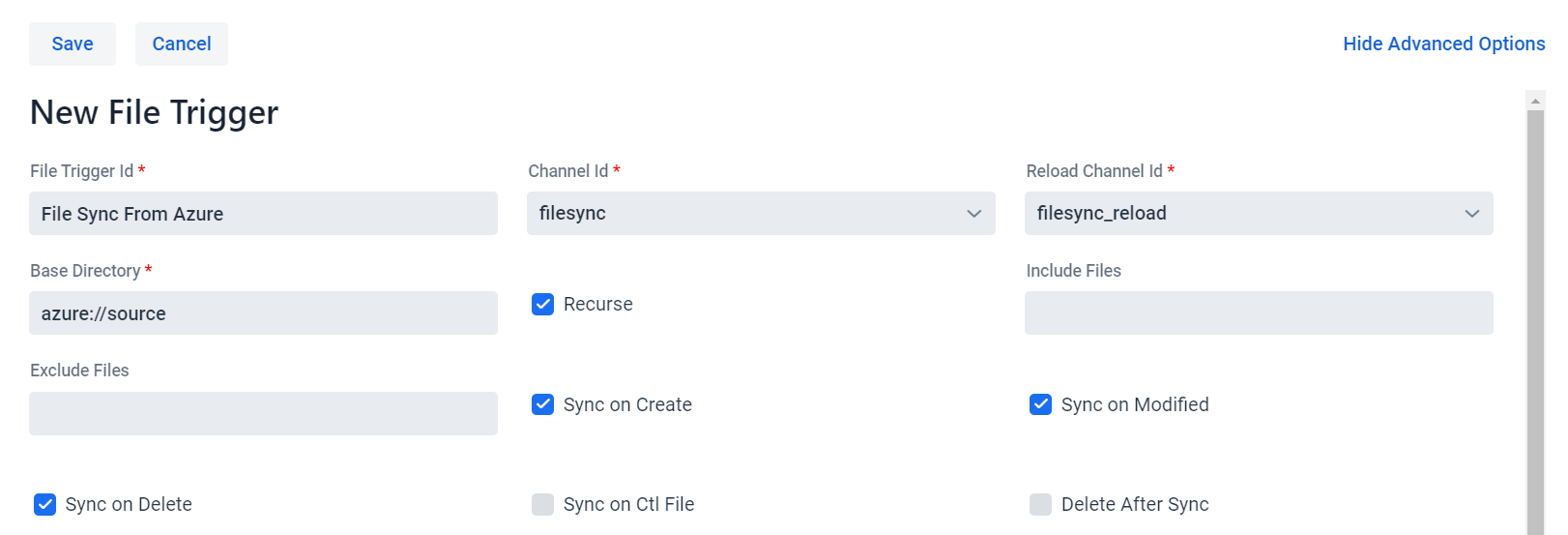Click the Reload Channel Id chevron arrow
This screenshot has height=535, width=1568.
pyautogui.click(x=1471, y=214)
